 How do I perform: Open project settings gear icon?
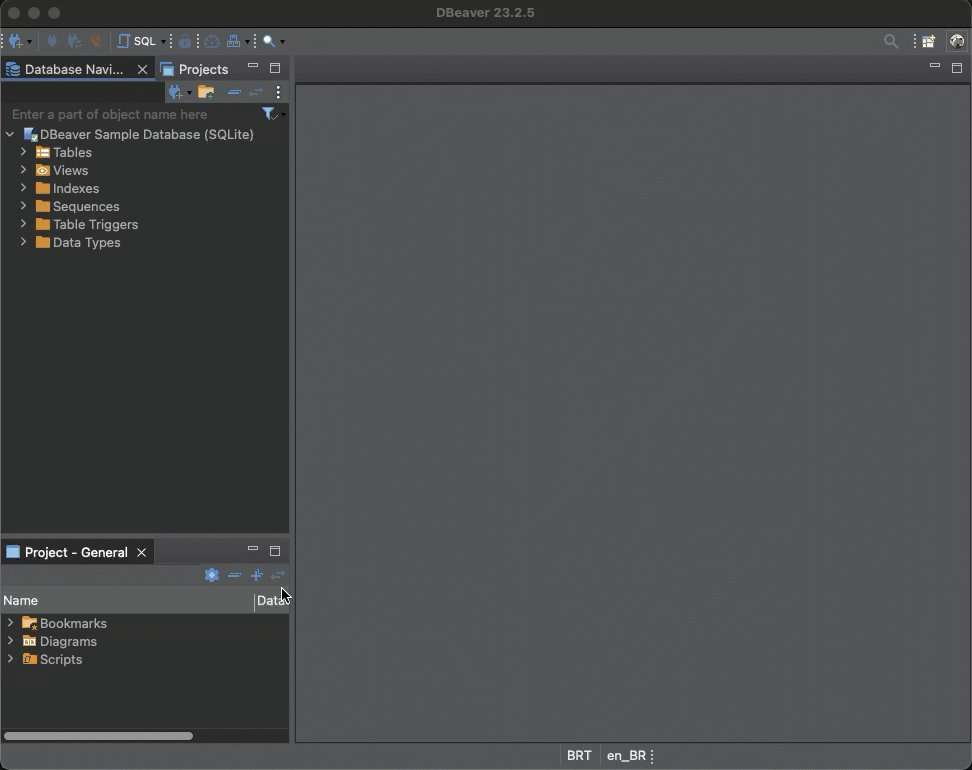212,575
